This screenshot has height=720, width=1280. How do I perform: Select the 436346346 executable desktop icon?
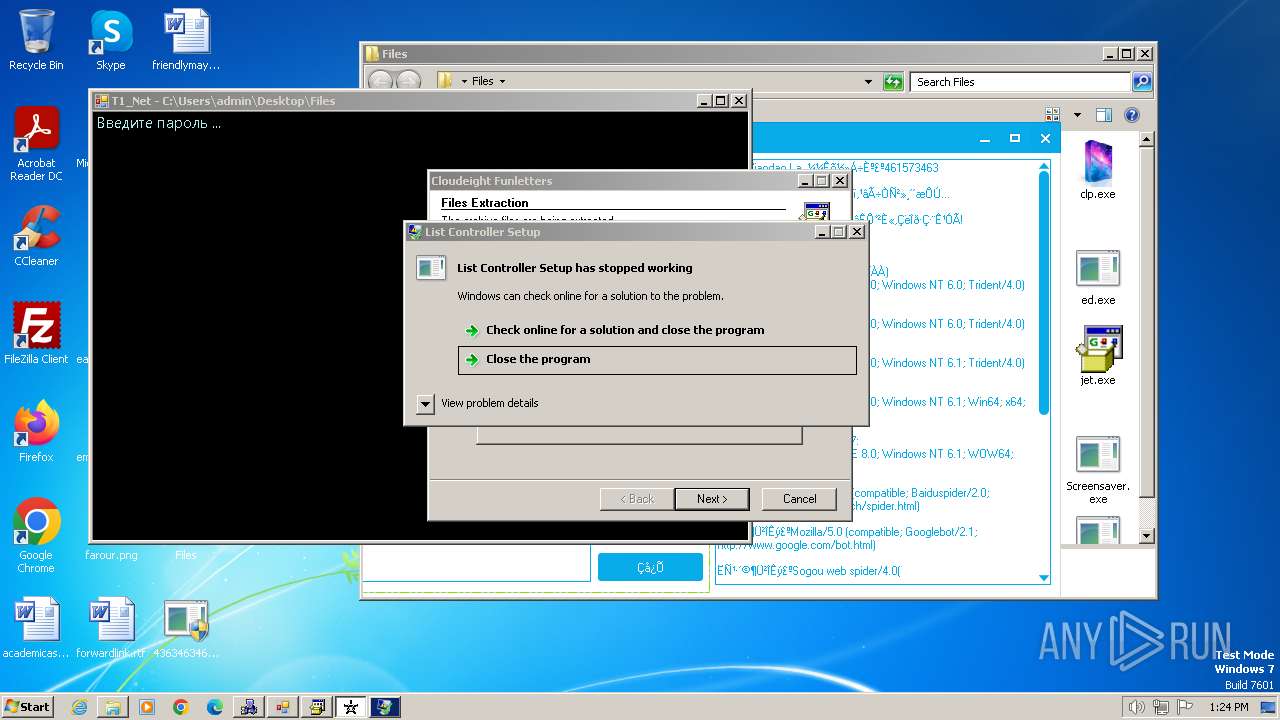pos(186,628)
